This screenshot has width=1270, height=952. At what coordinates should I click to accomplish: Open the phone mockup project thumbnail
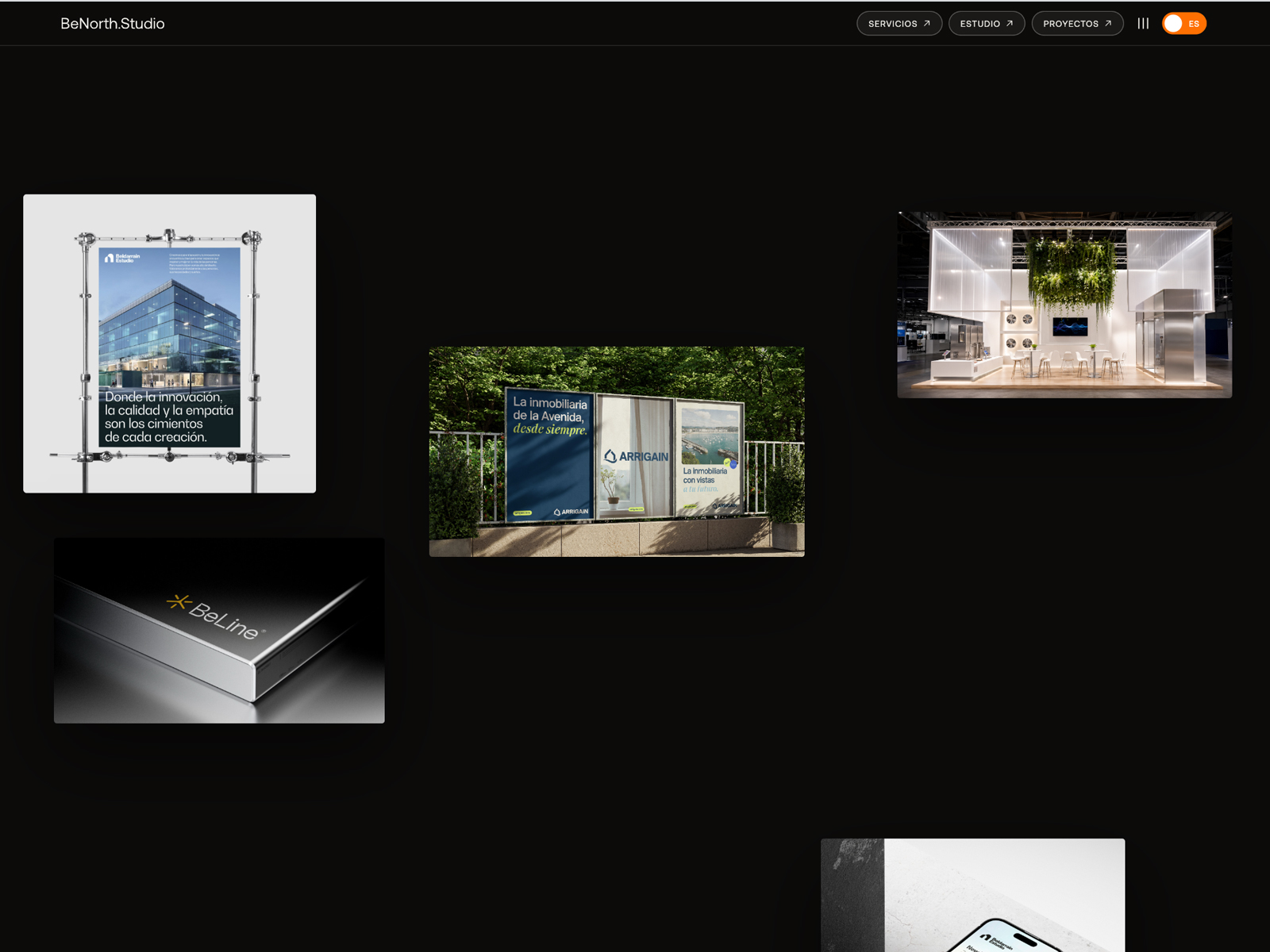pyautogui.click(x=972, y=895)
